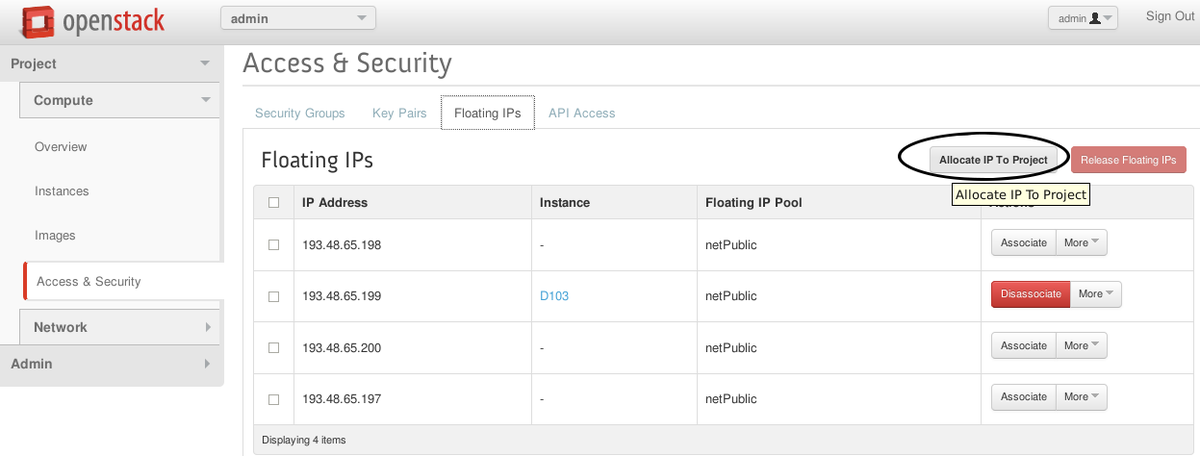Click the OpenStack logo icon

(x=38, y=19)
